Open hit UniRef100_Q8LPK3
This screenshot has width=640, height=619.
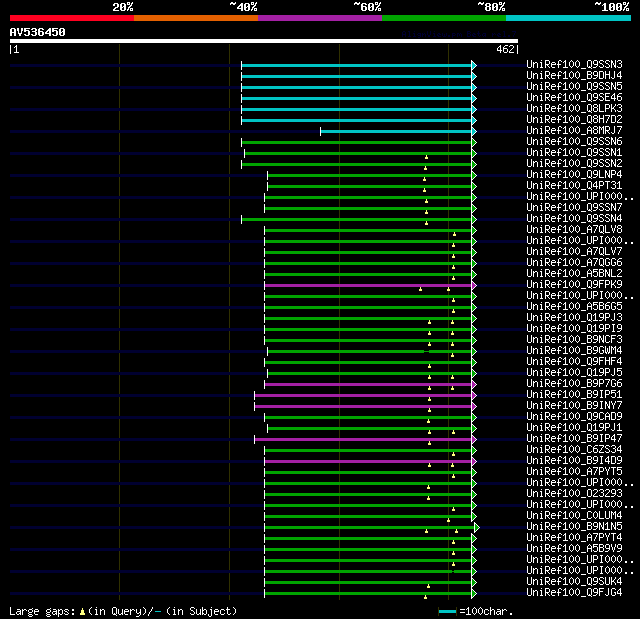point(574,109)
